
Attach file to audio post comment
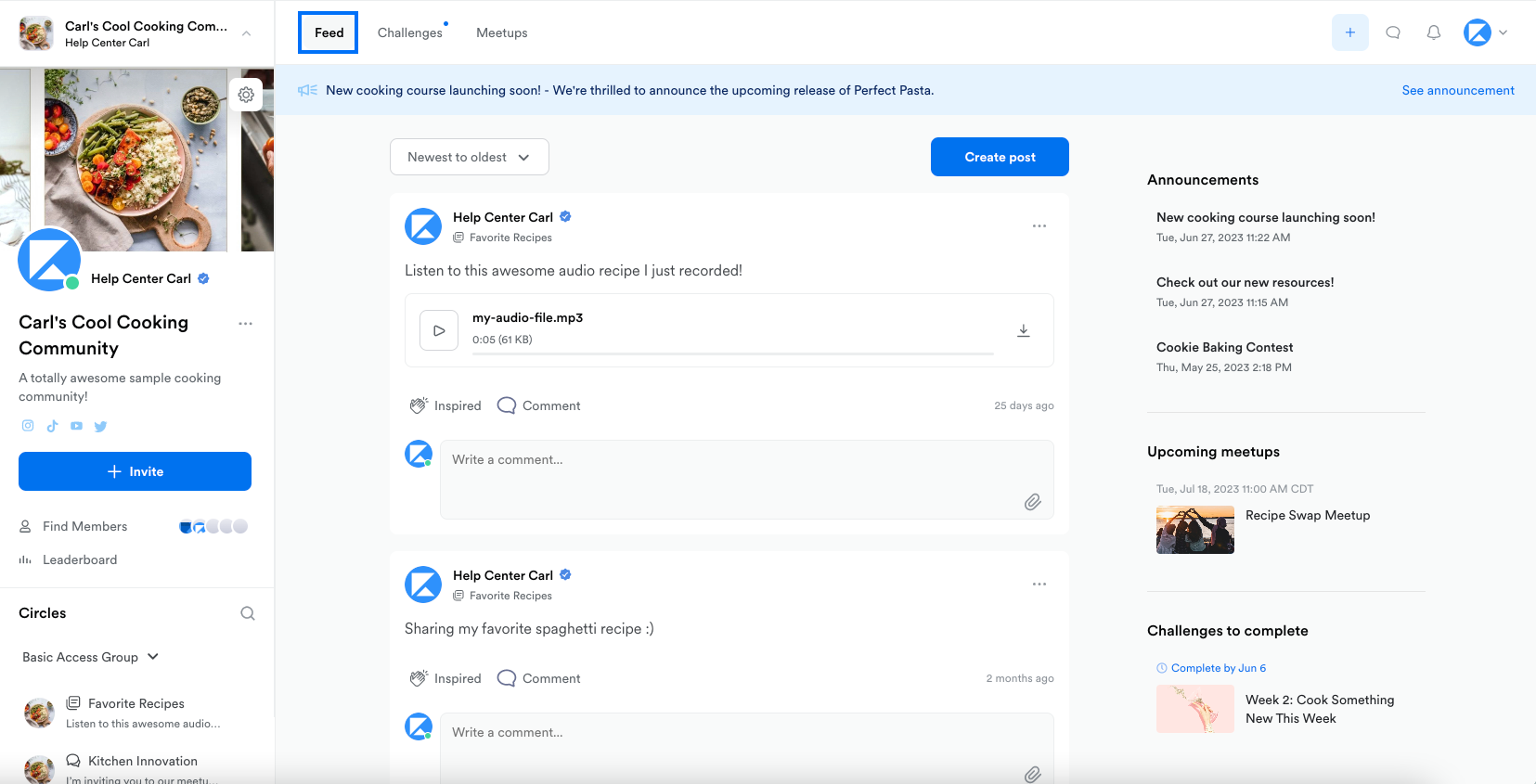tap(1032, 502)
